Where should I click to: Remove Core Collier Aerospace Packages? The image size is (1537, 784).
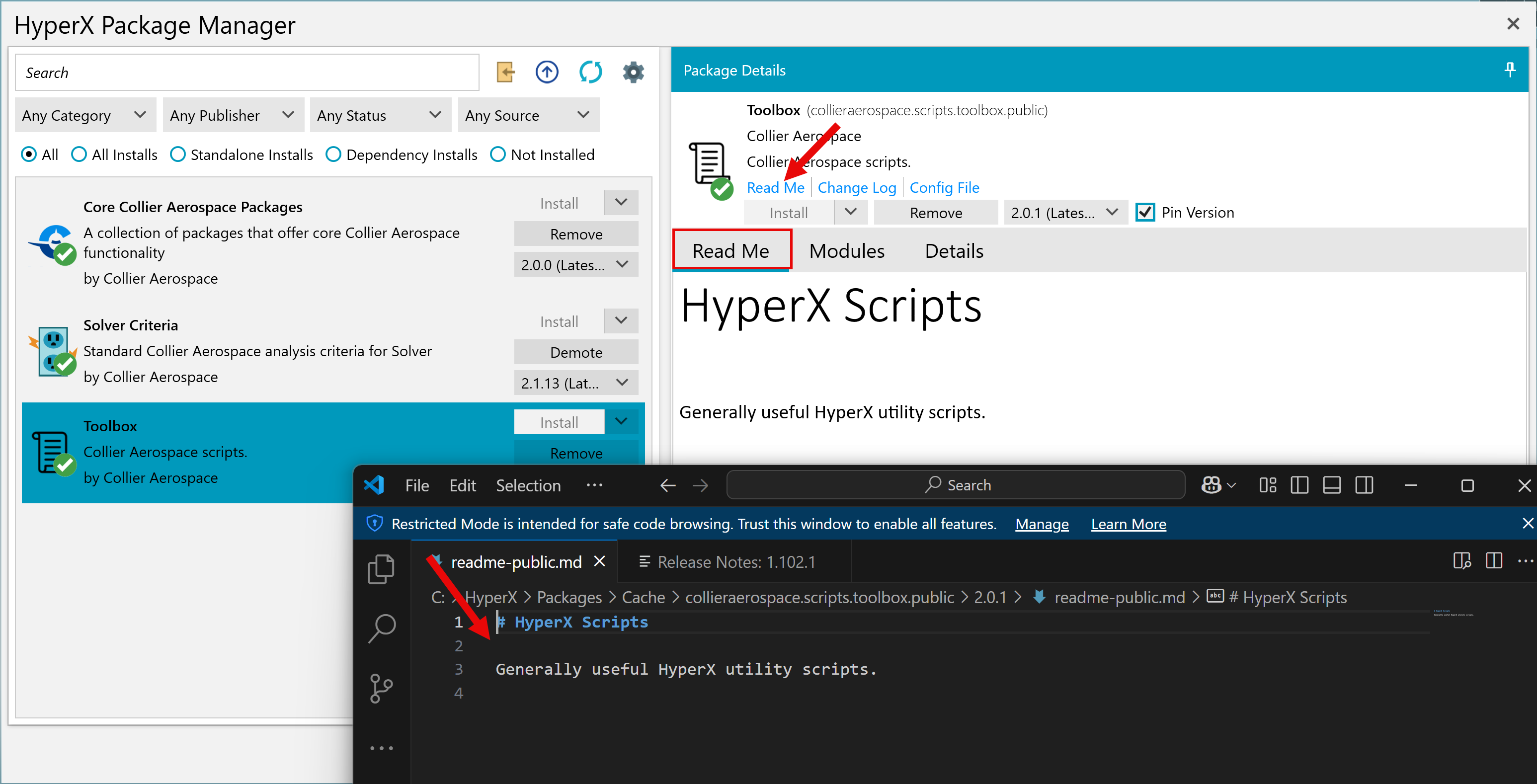coord(576,234)
